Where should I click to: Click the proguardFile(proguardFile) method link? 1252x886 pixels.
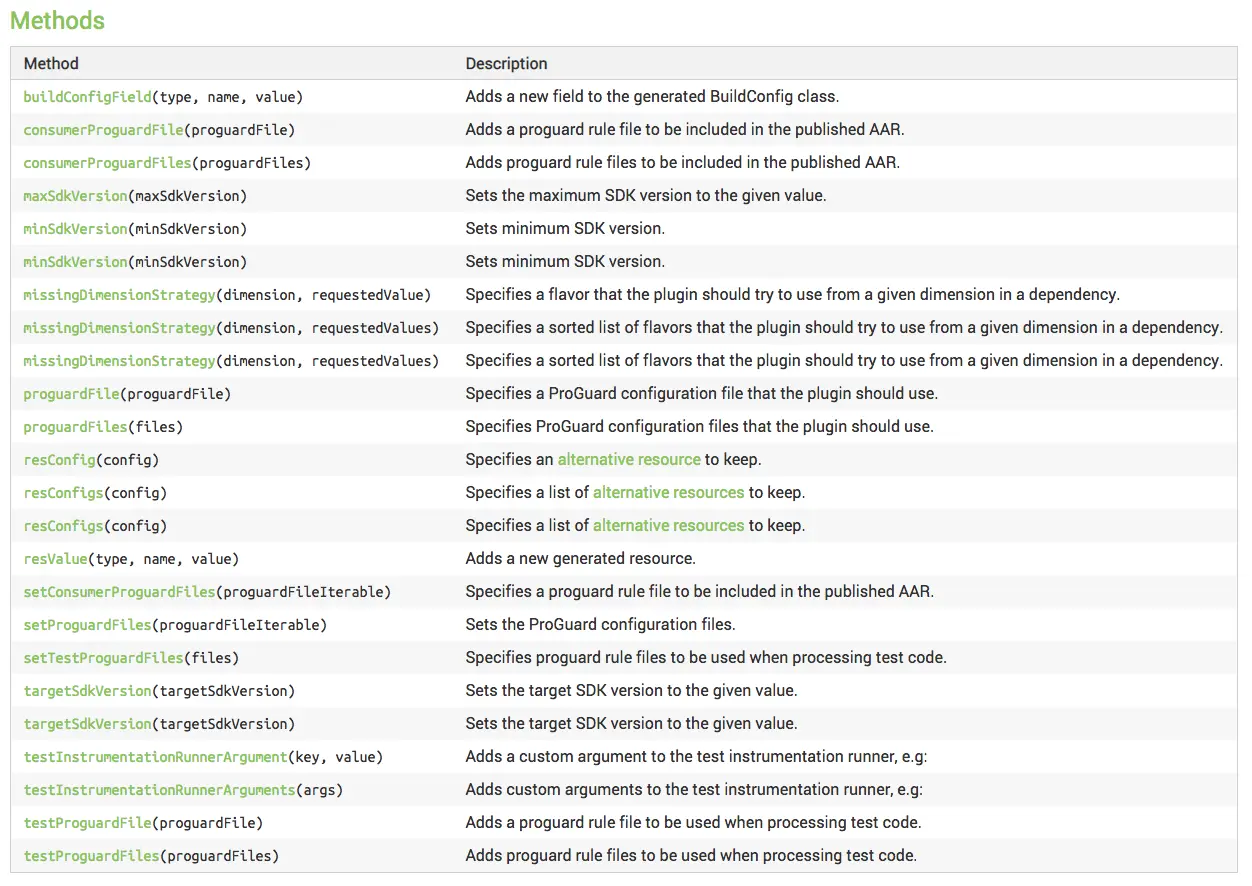71,394
